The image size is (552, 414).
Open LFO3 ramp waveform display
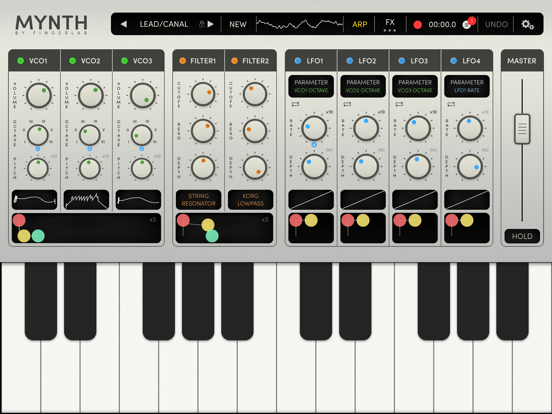coord(415,200)
